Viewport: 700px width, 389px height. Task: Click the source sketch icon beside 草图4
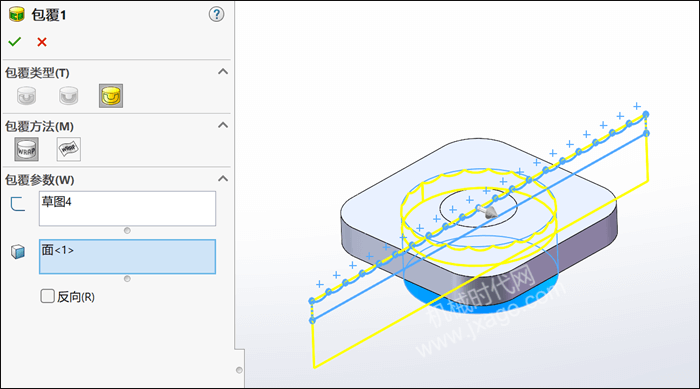coord(18,204)
